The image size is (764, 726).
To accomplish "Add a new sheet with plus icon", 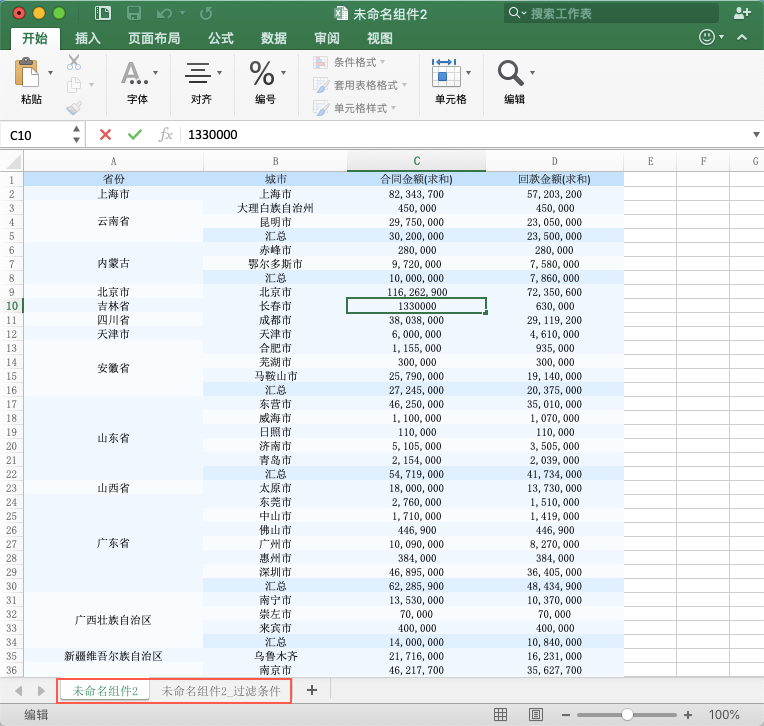I will tap(312, 690).
